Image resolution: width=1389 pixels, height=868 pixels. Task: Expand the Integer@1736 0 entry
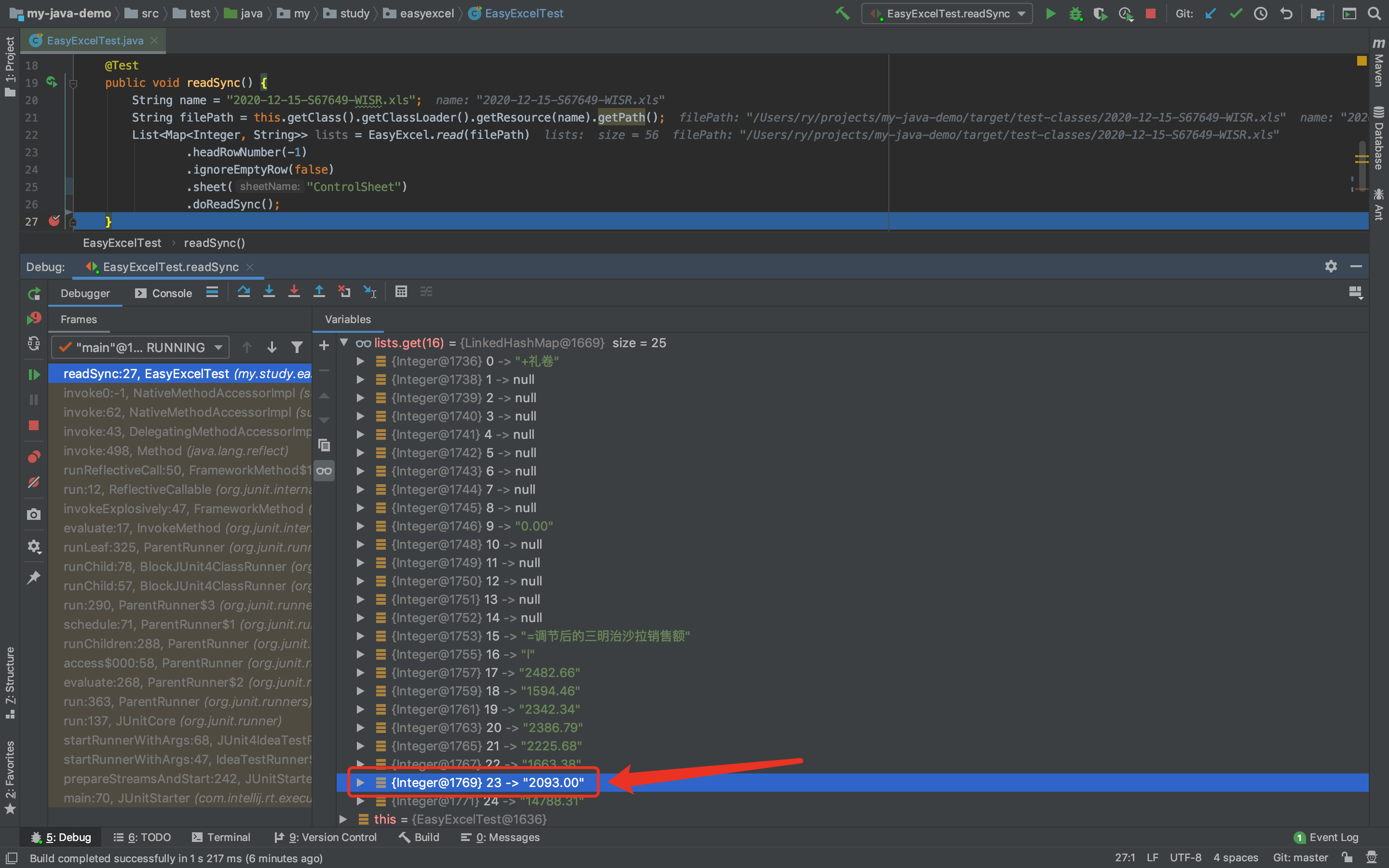click(x=360, y=361)
